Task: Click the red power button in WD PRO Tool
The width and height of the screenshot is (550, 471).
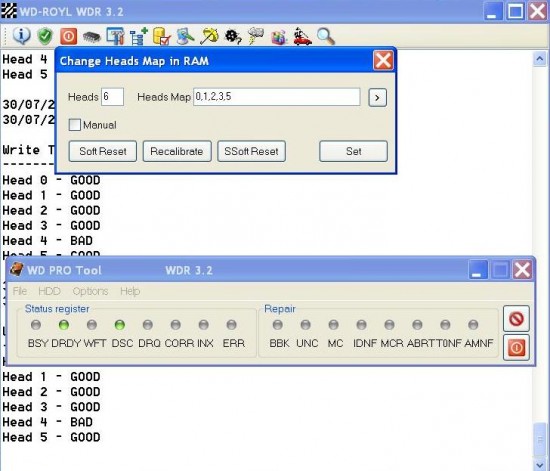Action: coord(516,347)
